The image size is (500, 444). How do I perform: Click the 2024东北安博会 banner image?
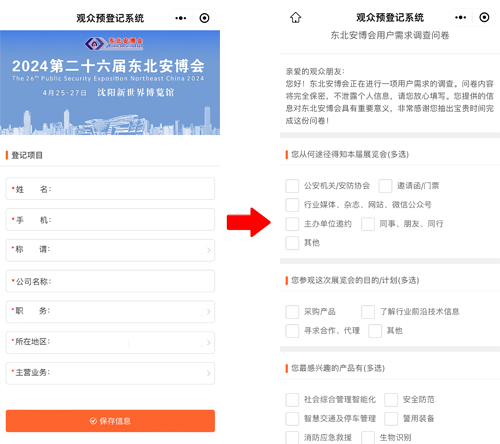pos(110,83)
